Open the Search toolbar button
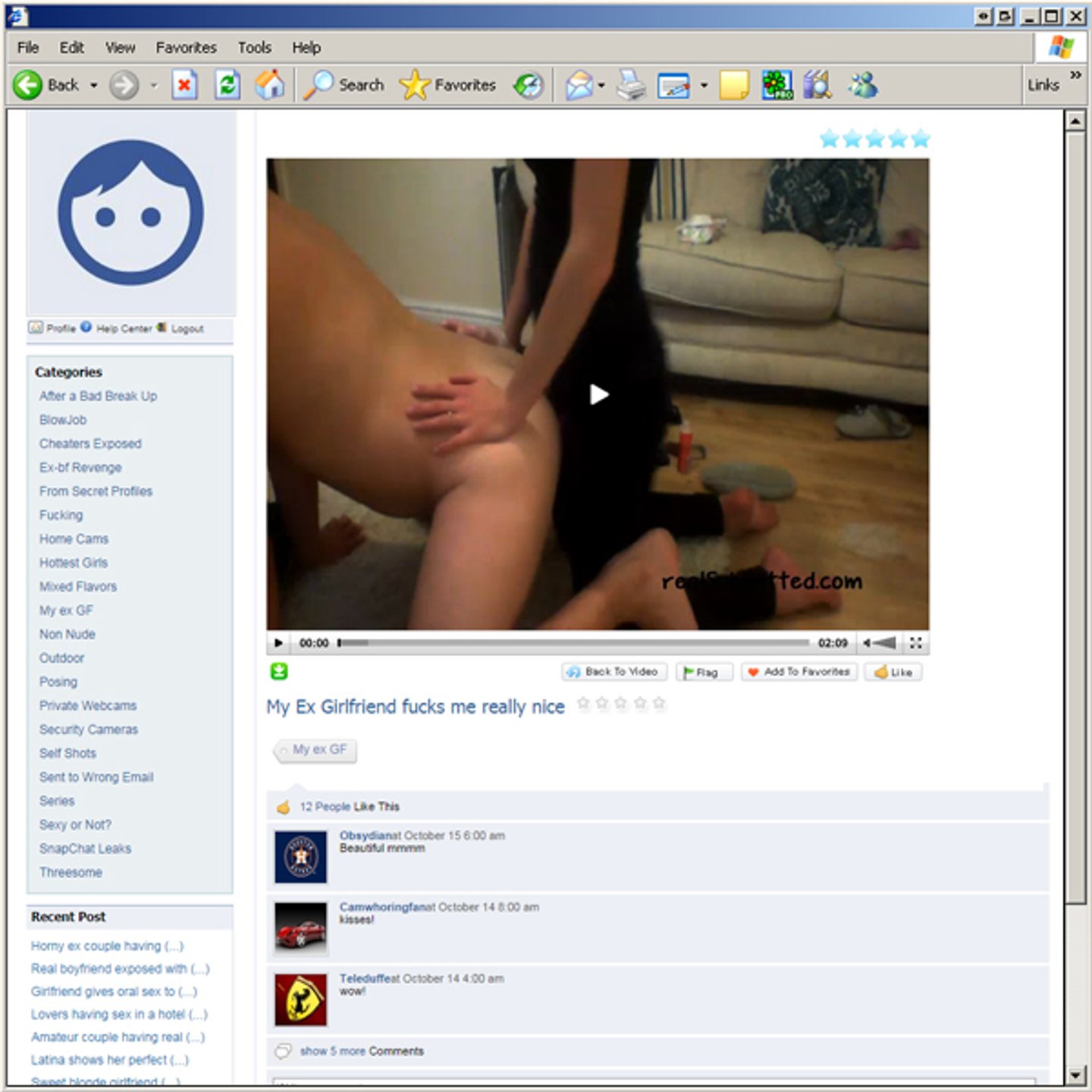 344,85
